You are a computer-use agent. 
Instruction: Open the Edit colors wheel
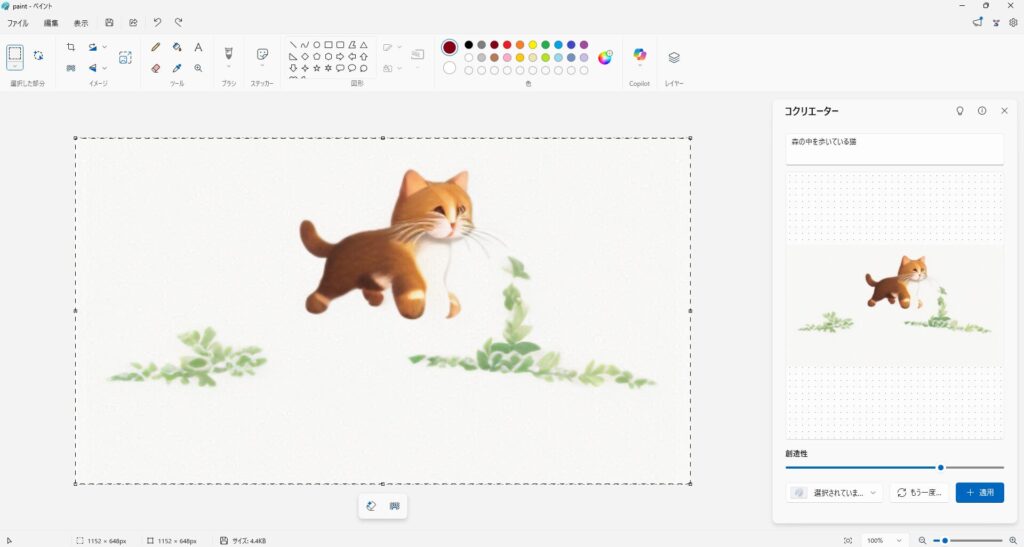pos(605,58)
